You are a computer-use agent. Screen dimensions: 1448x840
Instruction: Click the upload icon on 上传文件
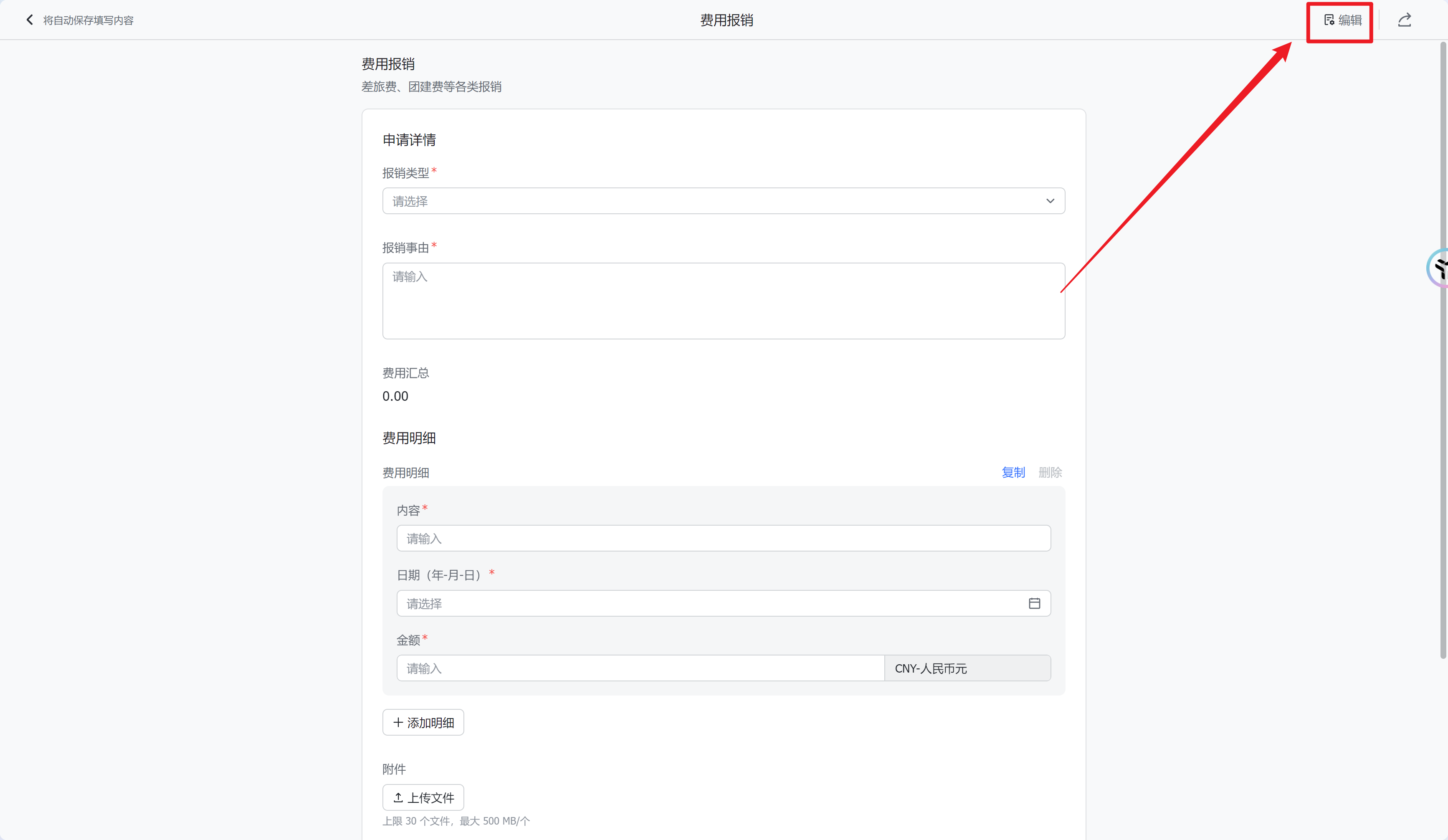[397, 797]
